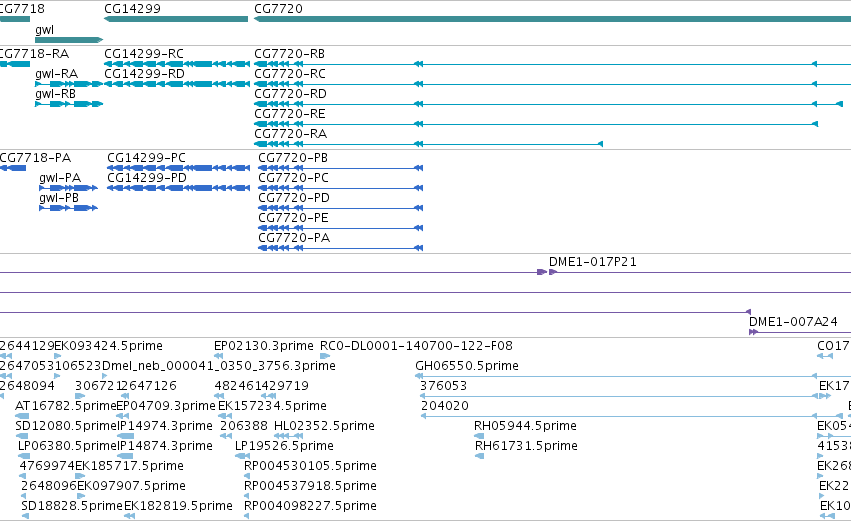The height and width of the screenshot is (521, 851).
Task: Choose the CG7720-PD protein label
Action: click(294, 198)
